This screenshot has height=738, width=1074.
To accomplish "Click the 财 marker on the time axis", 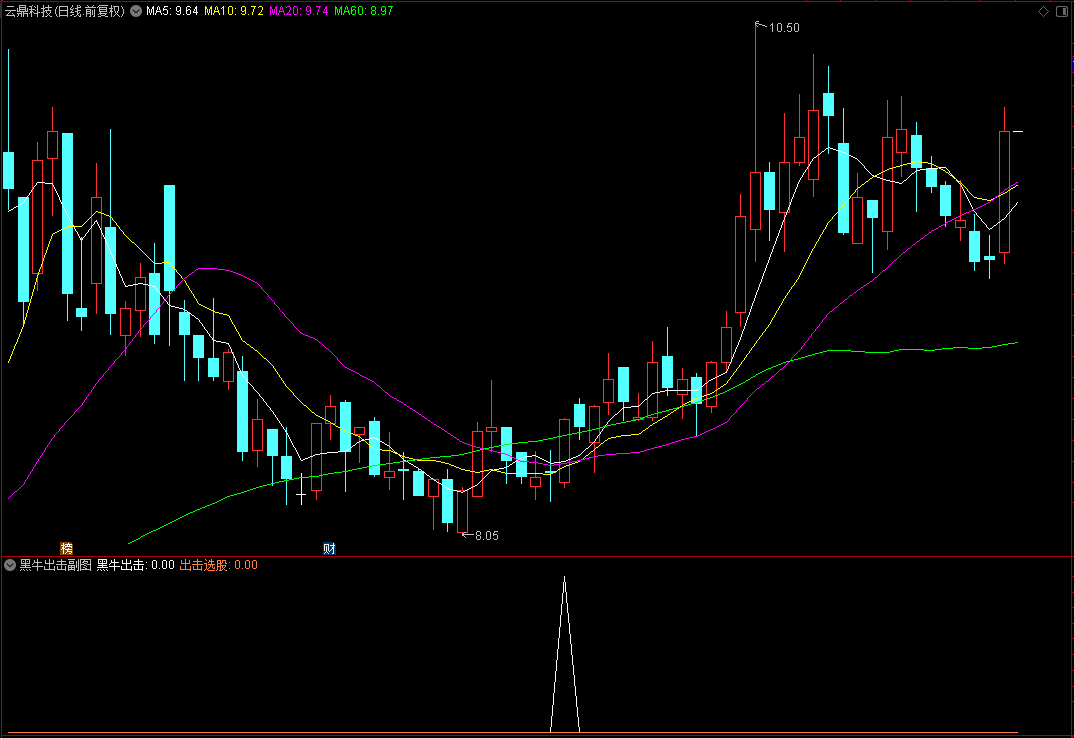I will point(329,548).
